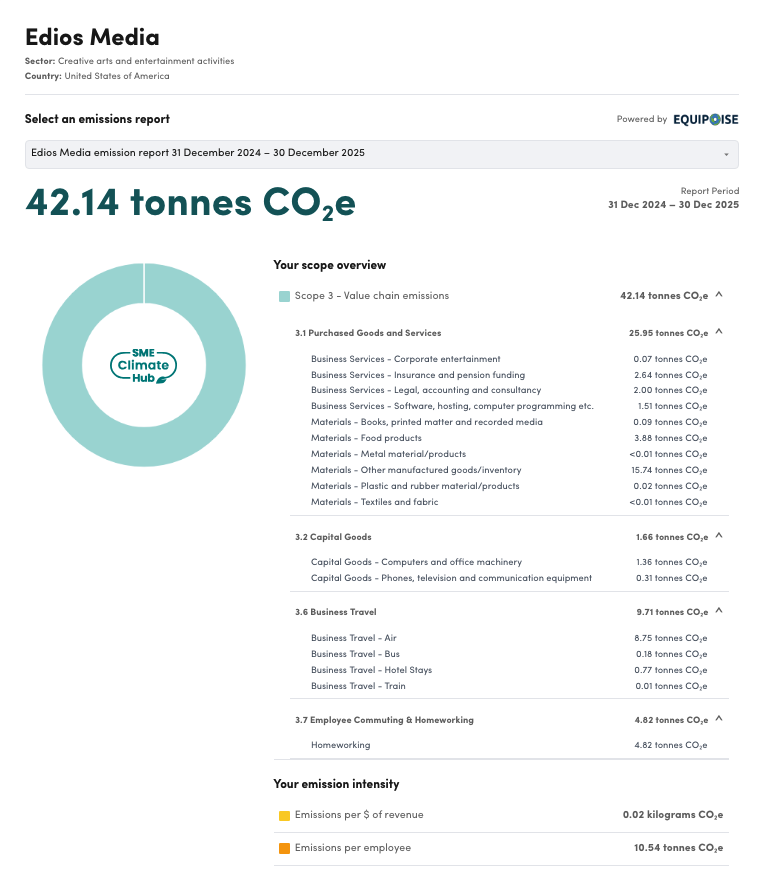
Task: Collapse the Scope 3 Value chain section
Action: 719,295
